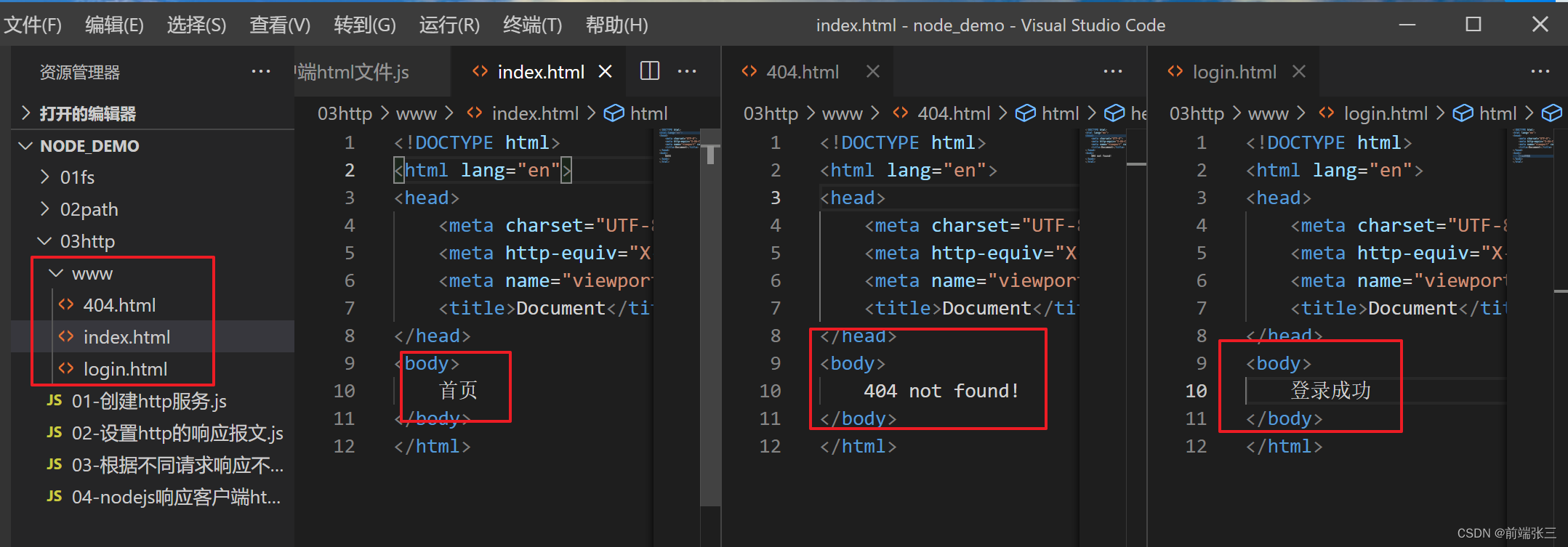This screenshot has height=547, width=1568.
Task: Open the 选择(S) menu
Action: [x=196, y=25]
